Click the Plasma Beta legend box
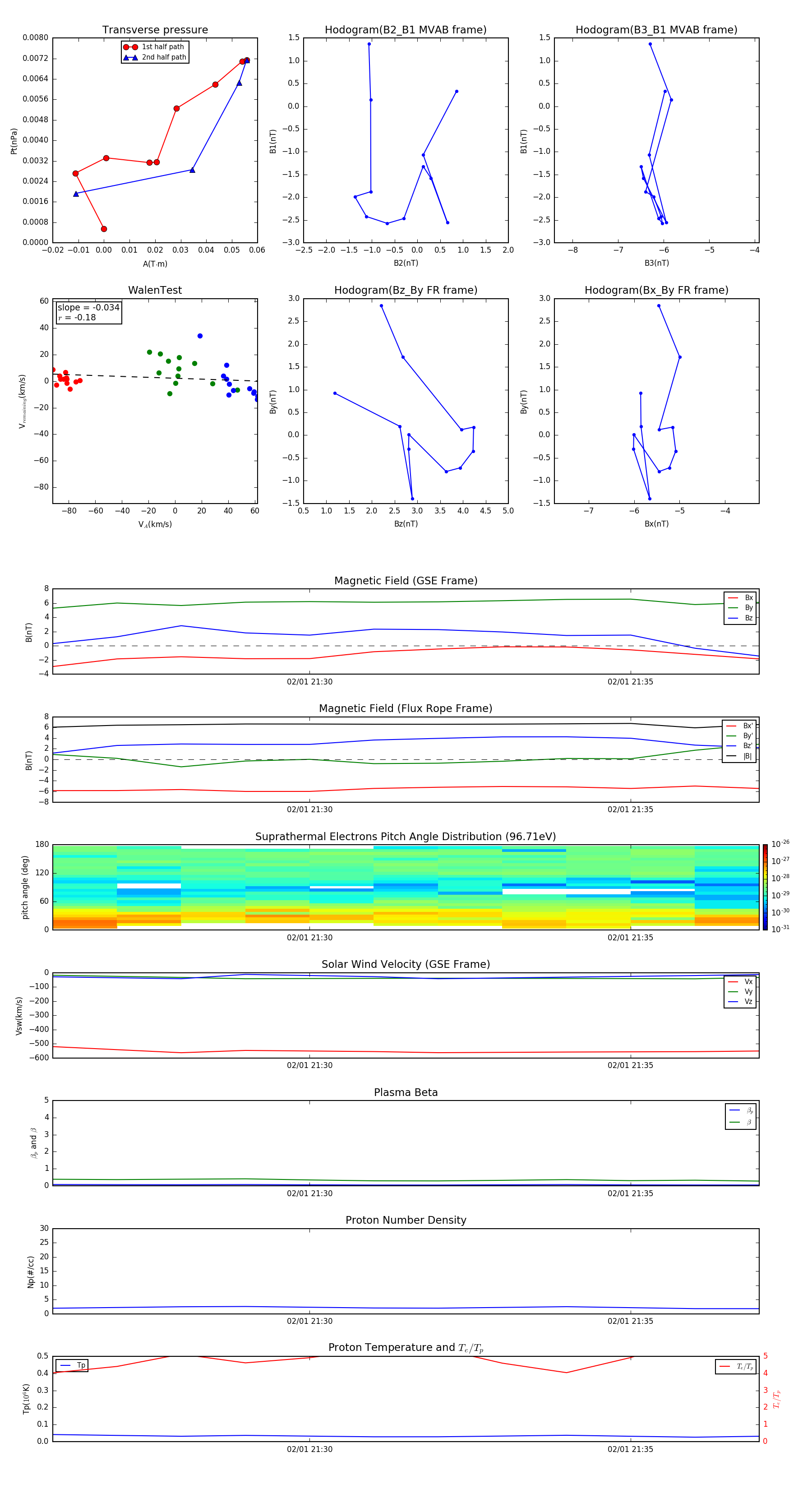The image size is (812, 1489). coord(740,1116)
